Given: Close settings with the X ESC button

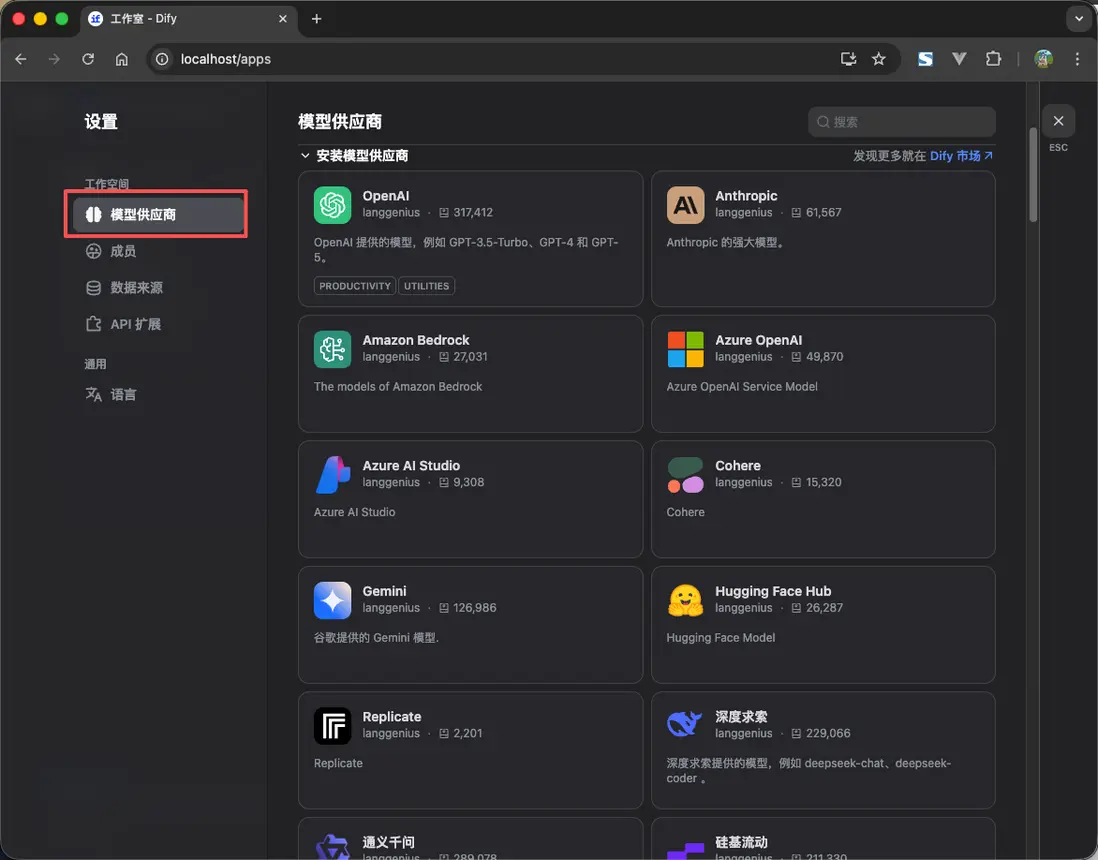Looking at the screenshot, I should (x=1058, y=121).
